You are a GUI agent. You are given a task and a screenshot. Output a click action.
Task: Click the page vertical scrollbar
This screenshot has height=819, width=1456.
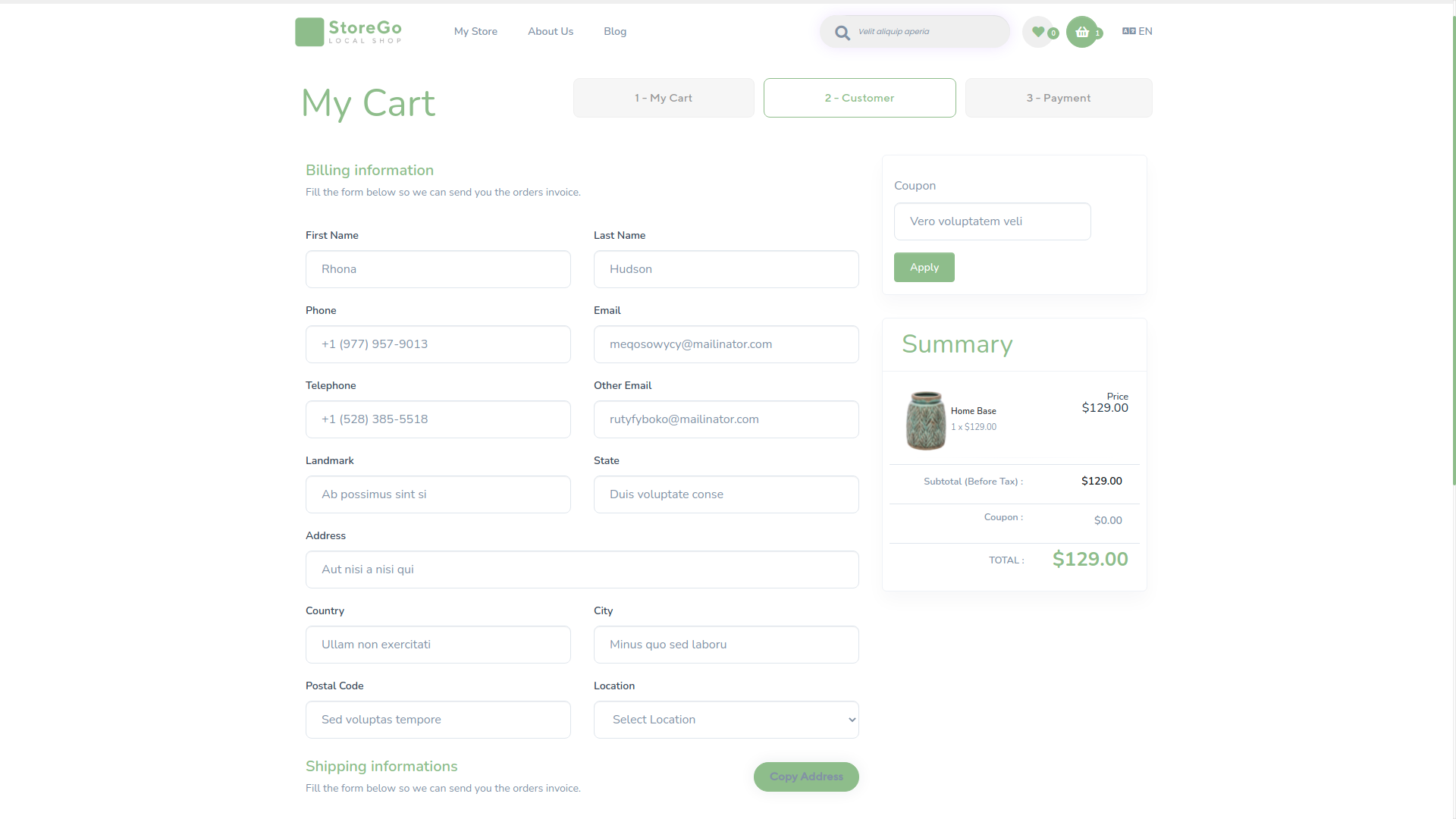click(x=1453, y=250)
